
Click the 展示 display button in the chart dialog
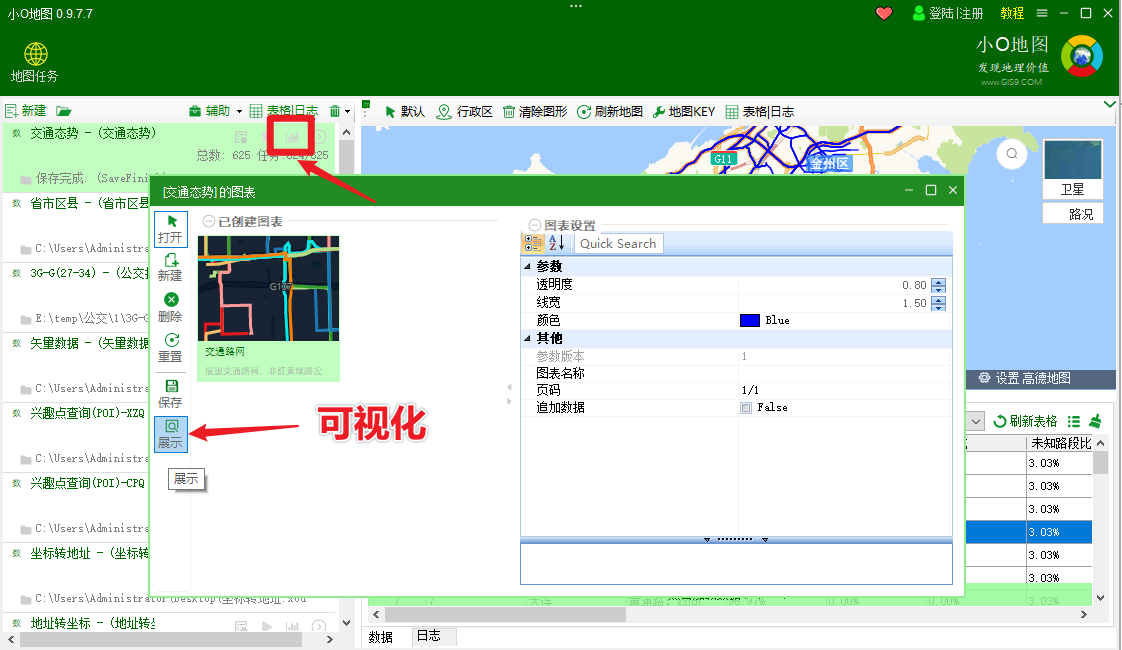[x=170, y=434]
